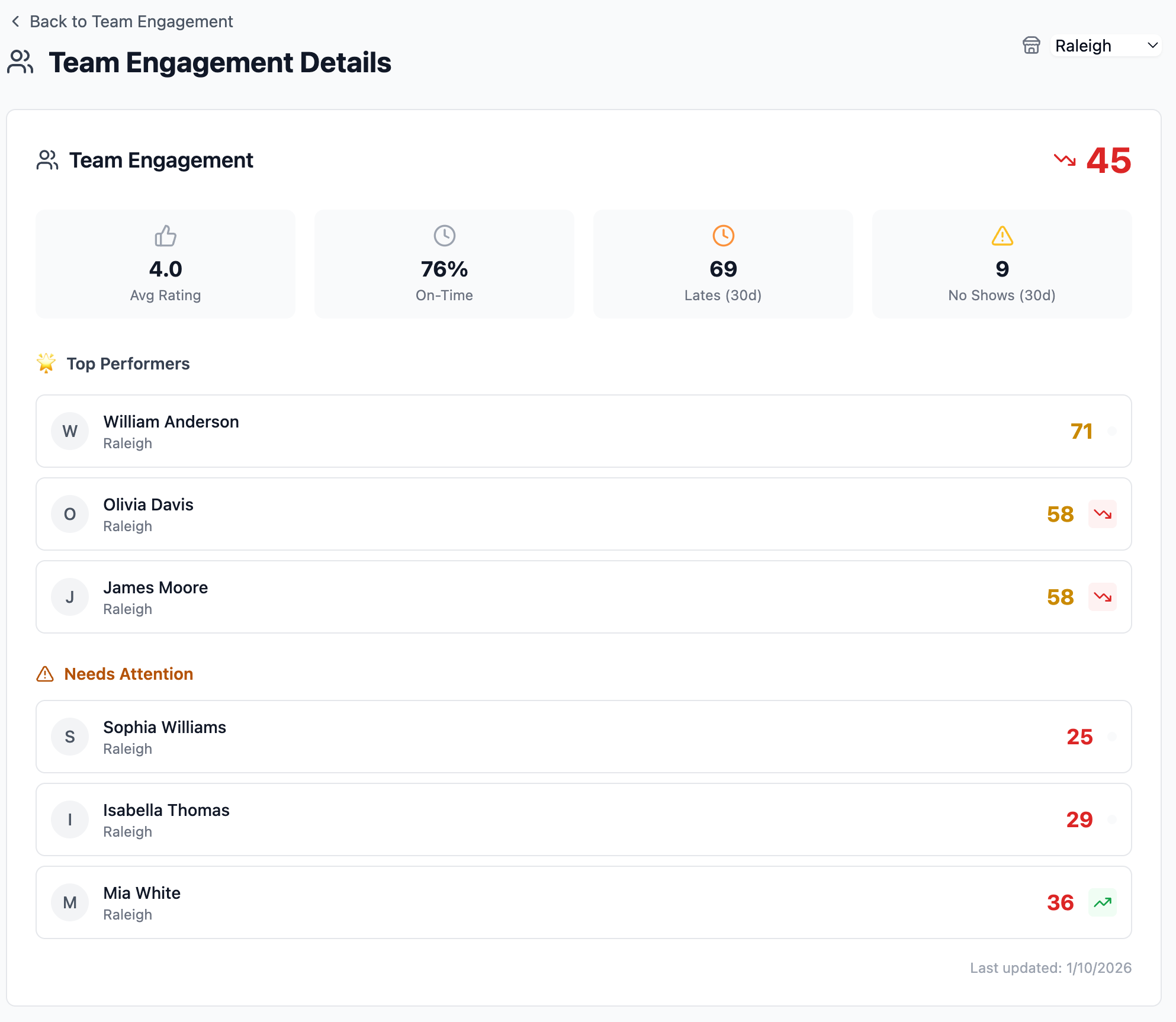Click the W avatar for William Anderson
1176x1022 pixels.
click(x=70, y=431)
